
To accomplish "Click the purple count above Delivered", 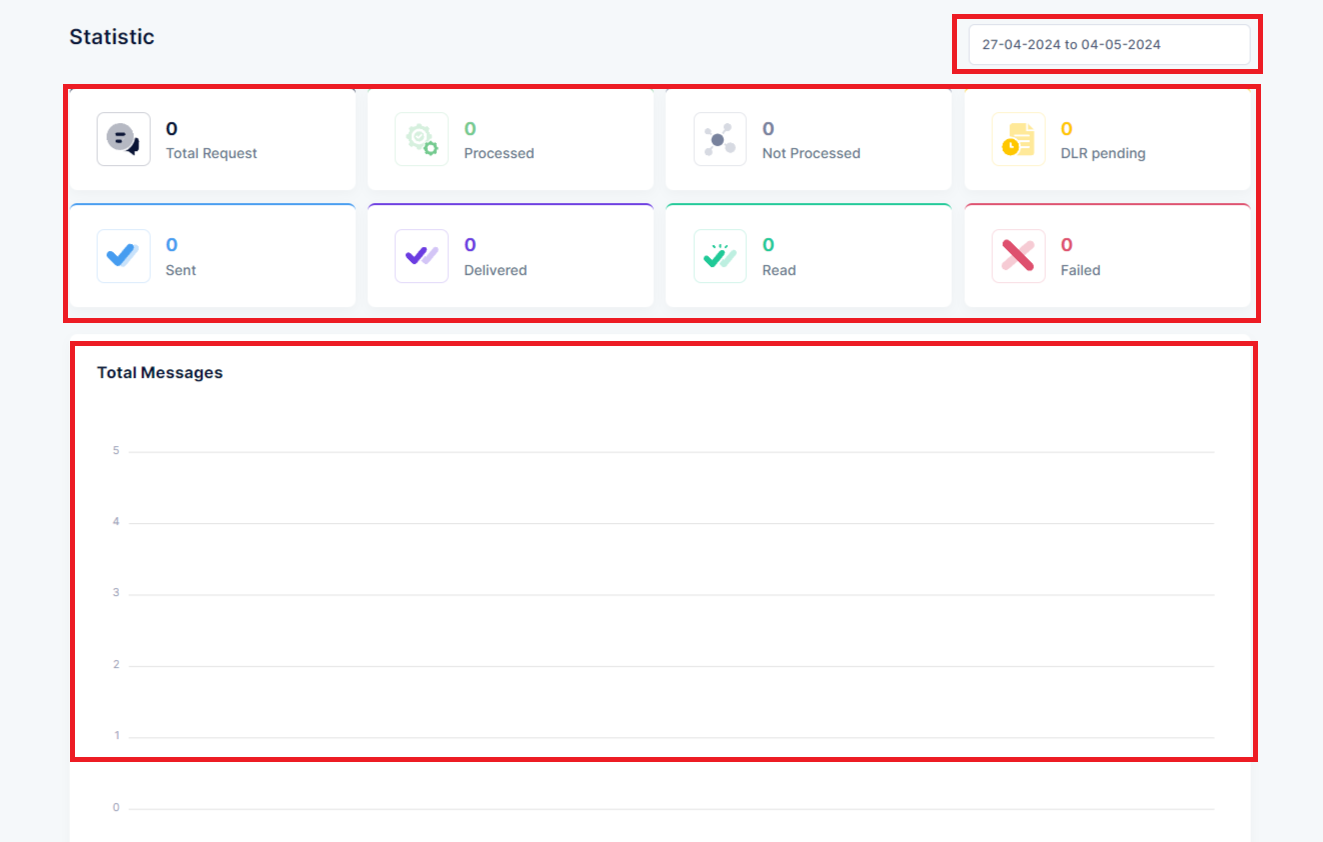I will (470, 245).
